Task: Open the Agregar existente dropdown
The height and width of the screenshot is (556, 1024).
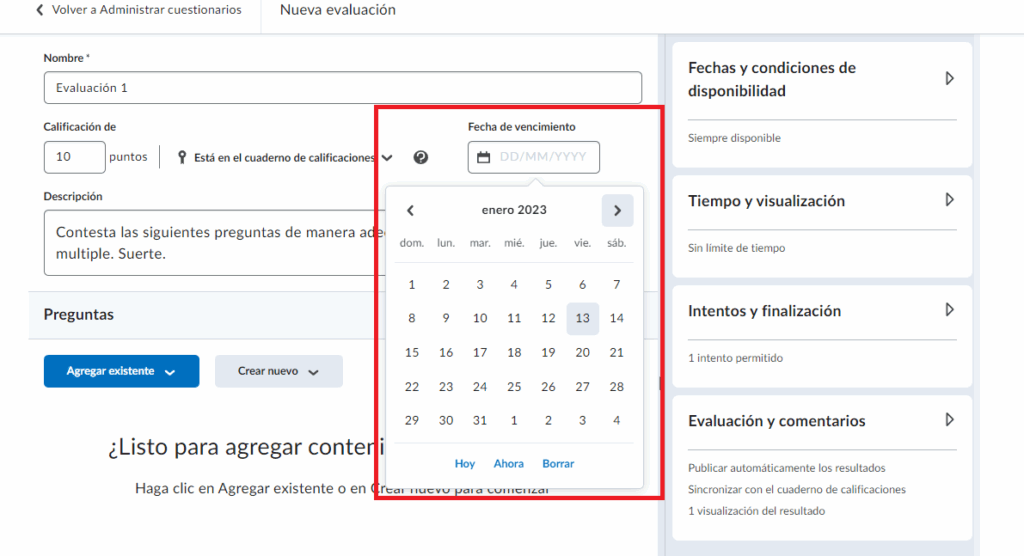Action: 121,371
